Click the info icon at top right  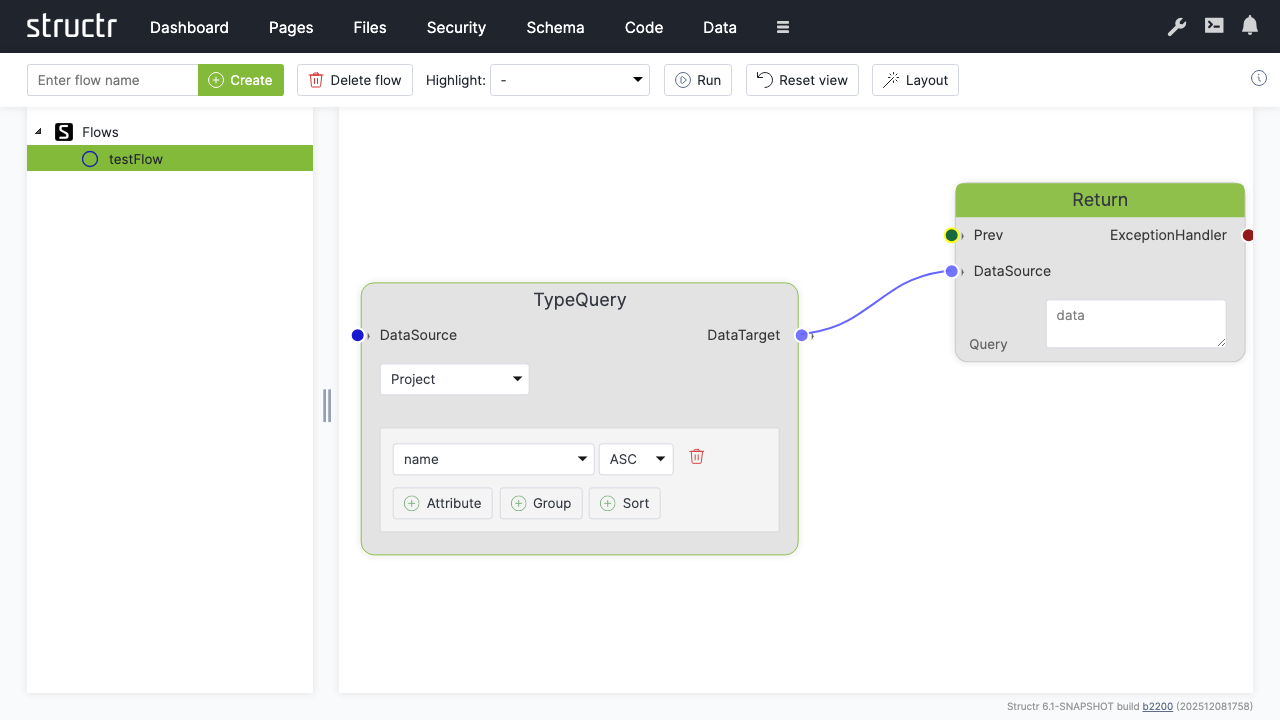click(x=1259, y=79)
